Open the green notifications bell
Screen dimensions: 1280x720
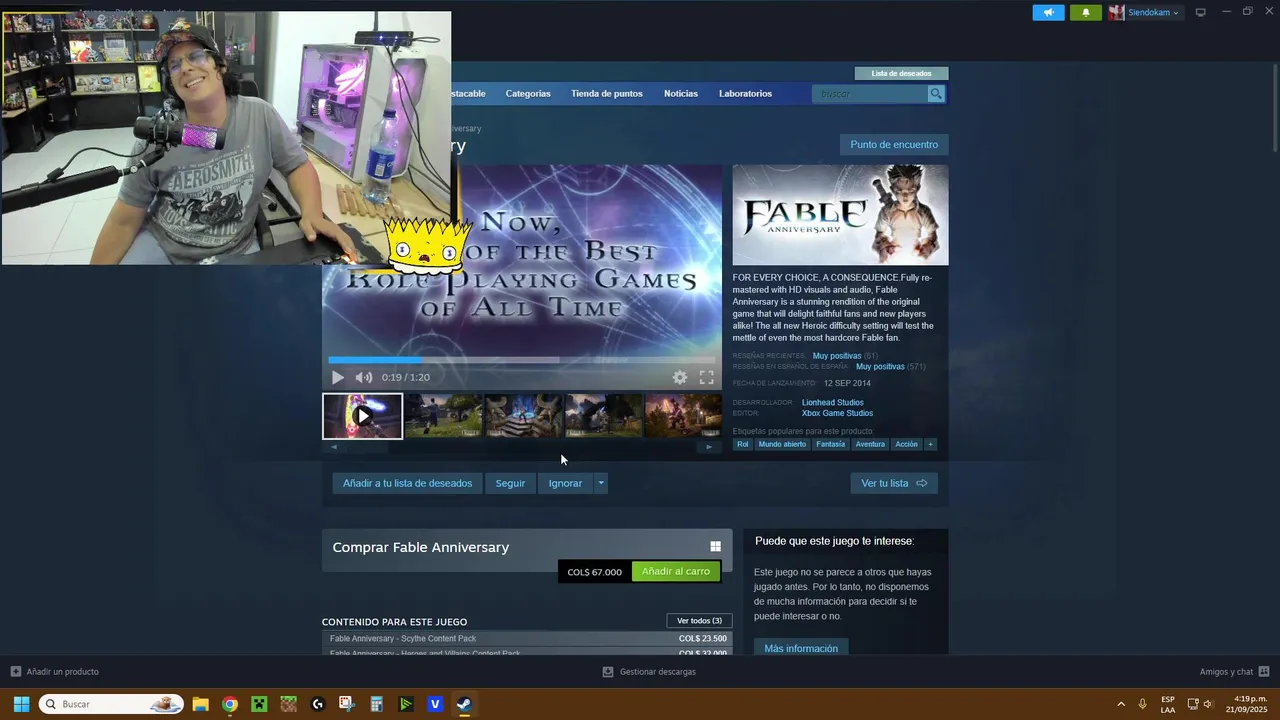1086,12
